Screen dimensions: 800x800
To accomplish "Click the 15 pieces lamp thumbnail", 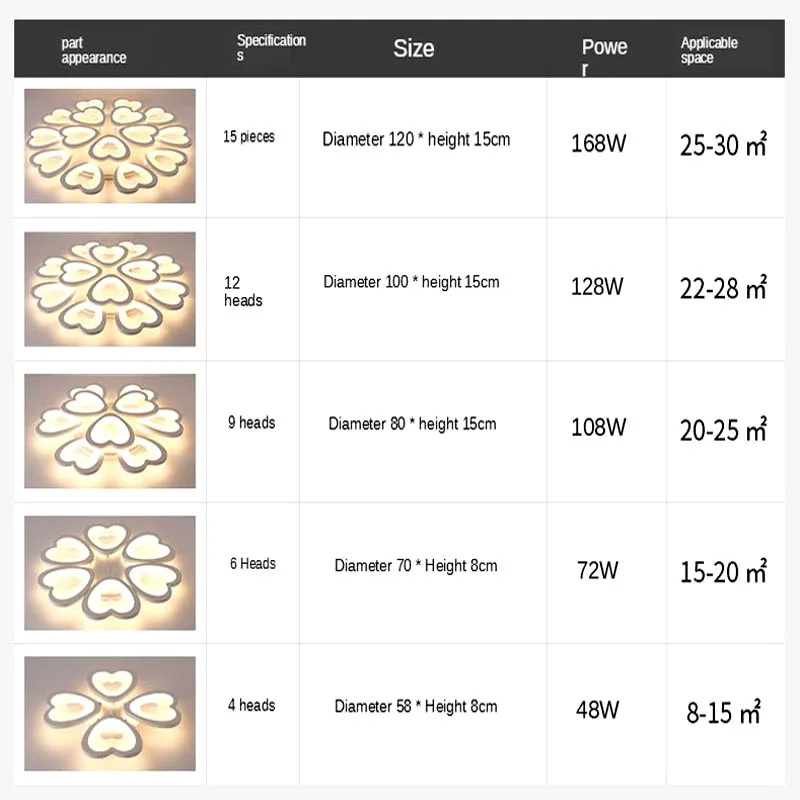I will (x=110, y=146).
